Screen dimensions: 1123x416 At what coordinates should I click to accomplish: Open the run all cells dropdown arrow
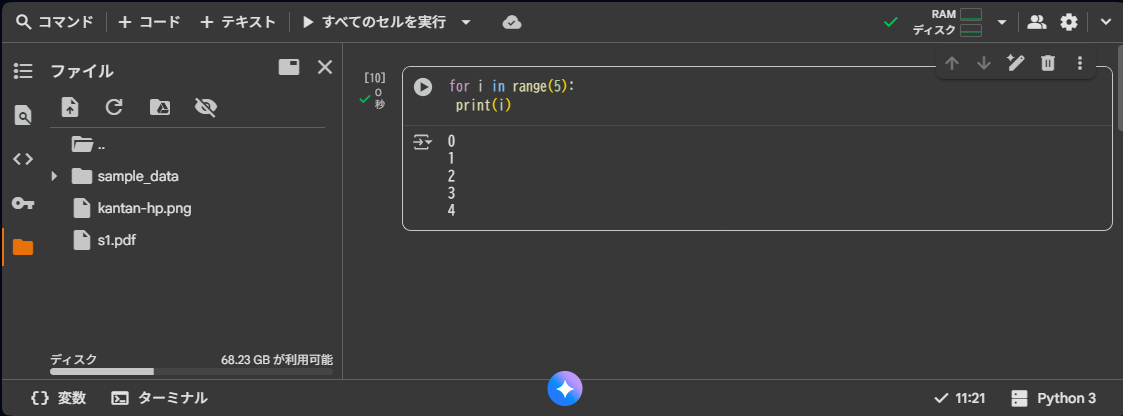pyautogui.click(x=466, y=22)
